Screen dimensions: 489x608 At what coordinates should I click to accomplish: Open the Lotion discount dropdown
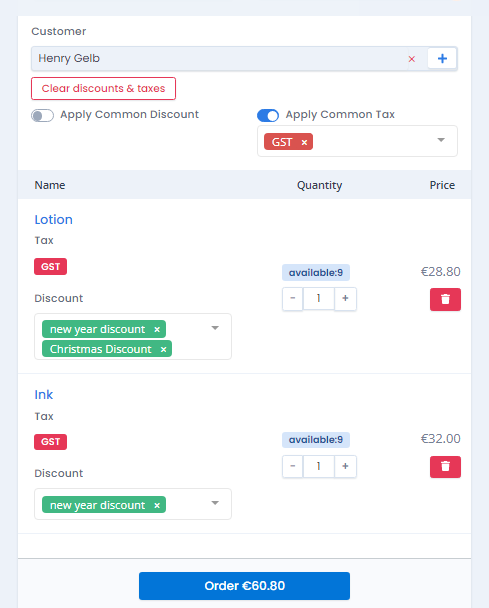coord(215,328)
